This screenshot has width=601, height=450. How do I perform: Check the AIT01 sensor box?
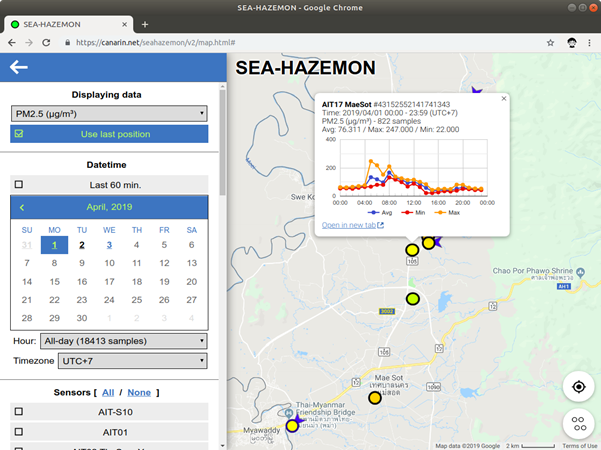19,432
